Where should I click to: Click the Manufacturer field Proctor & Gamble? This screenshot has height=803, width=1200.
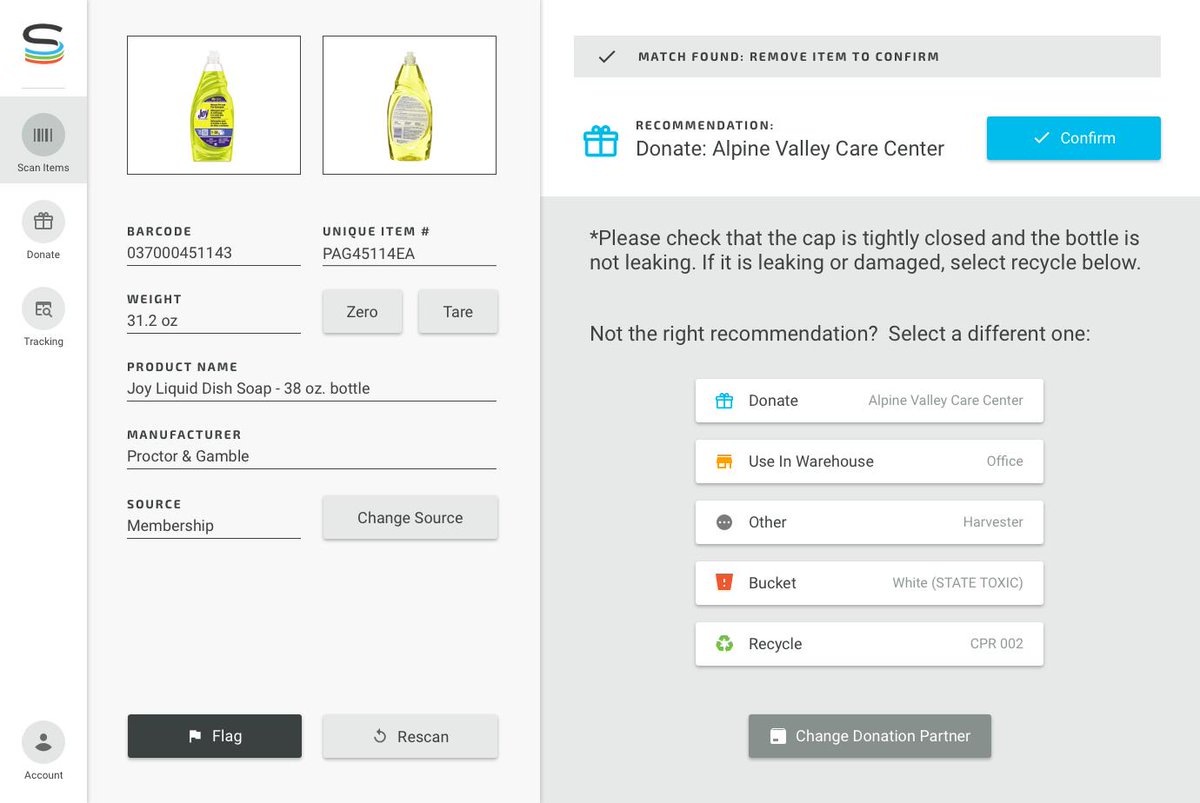pyautogui.click(x=311, y=456)
